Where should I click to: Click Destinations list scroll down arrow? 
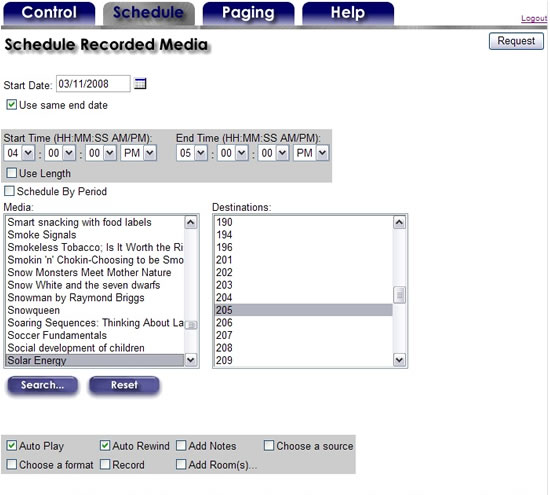[x=399, y=360]
